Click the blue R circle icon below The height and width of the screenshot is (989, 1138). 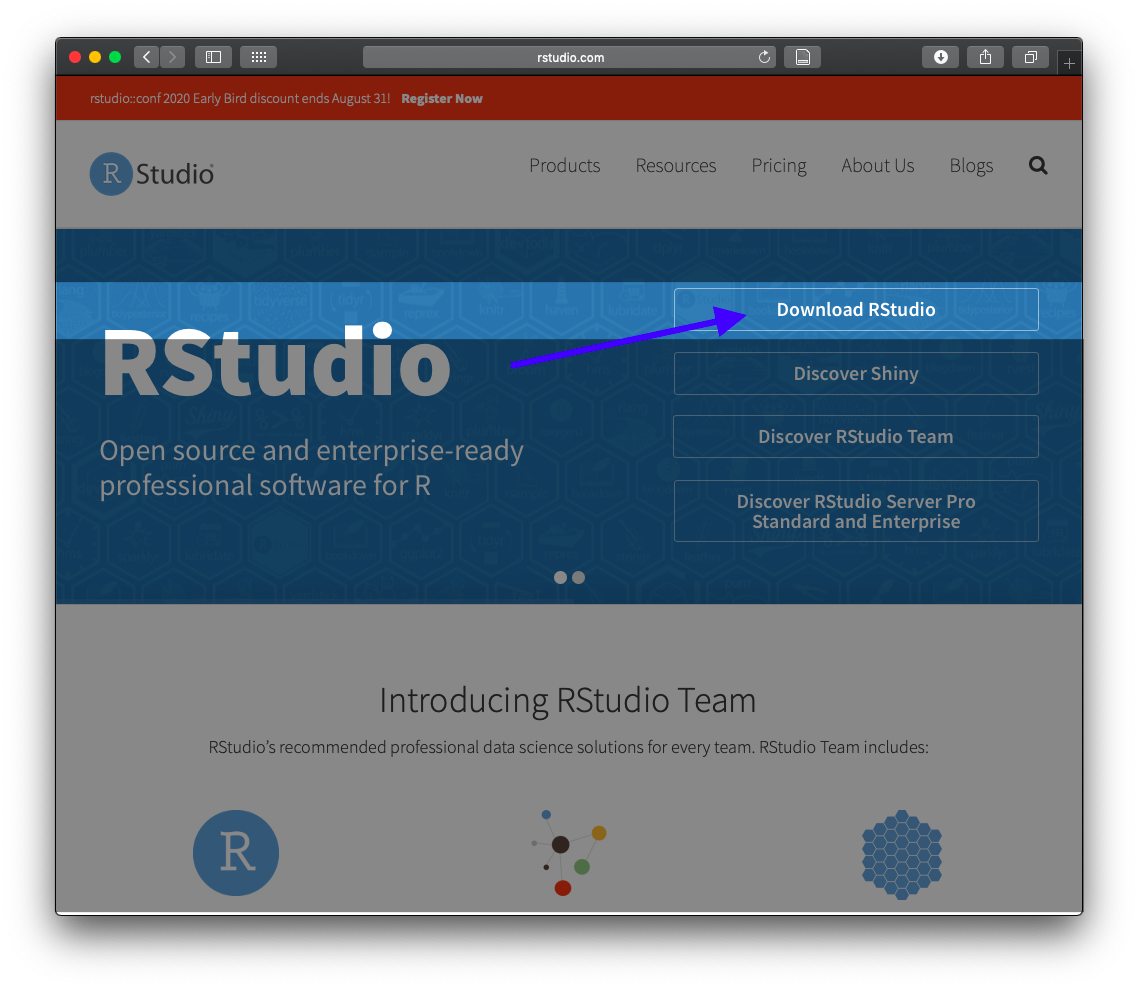tap(236, 853)
